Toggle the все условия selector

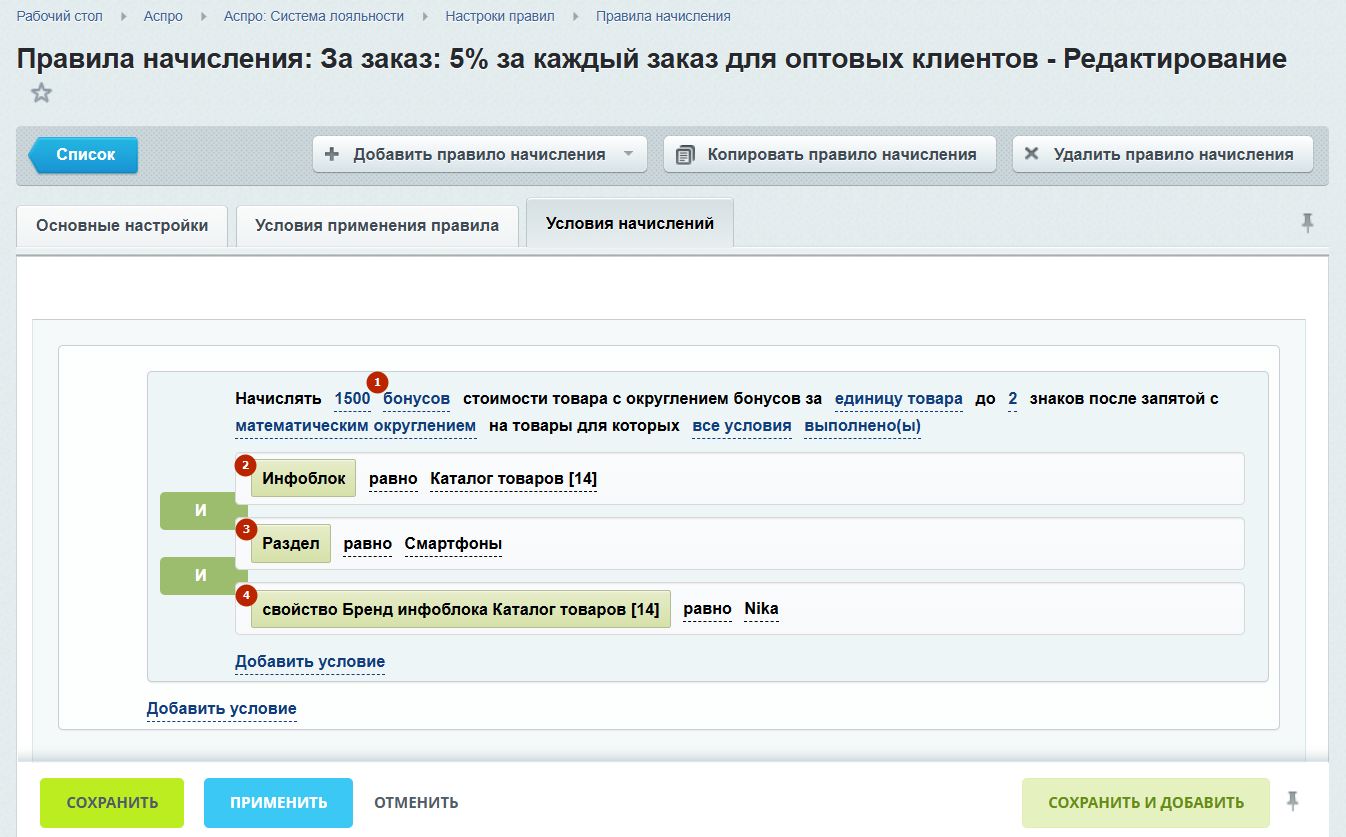coord(741,426)
